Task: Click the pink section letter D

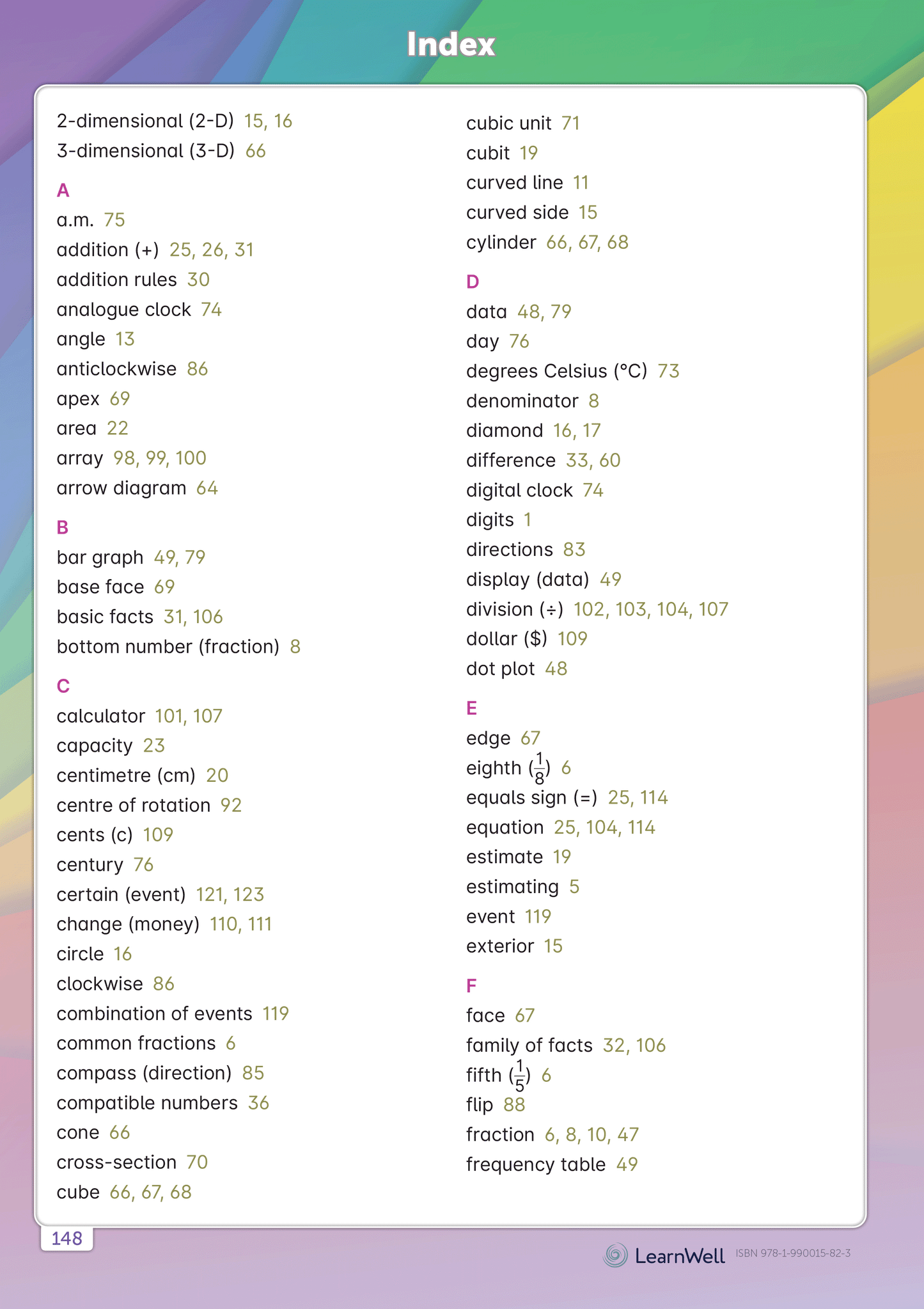Action: [473, 282]
